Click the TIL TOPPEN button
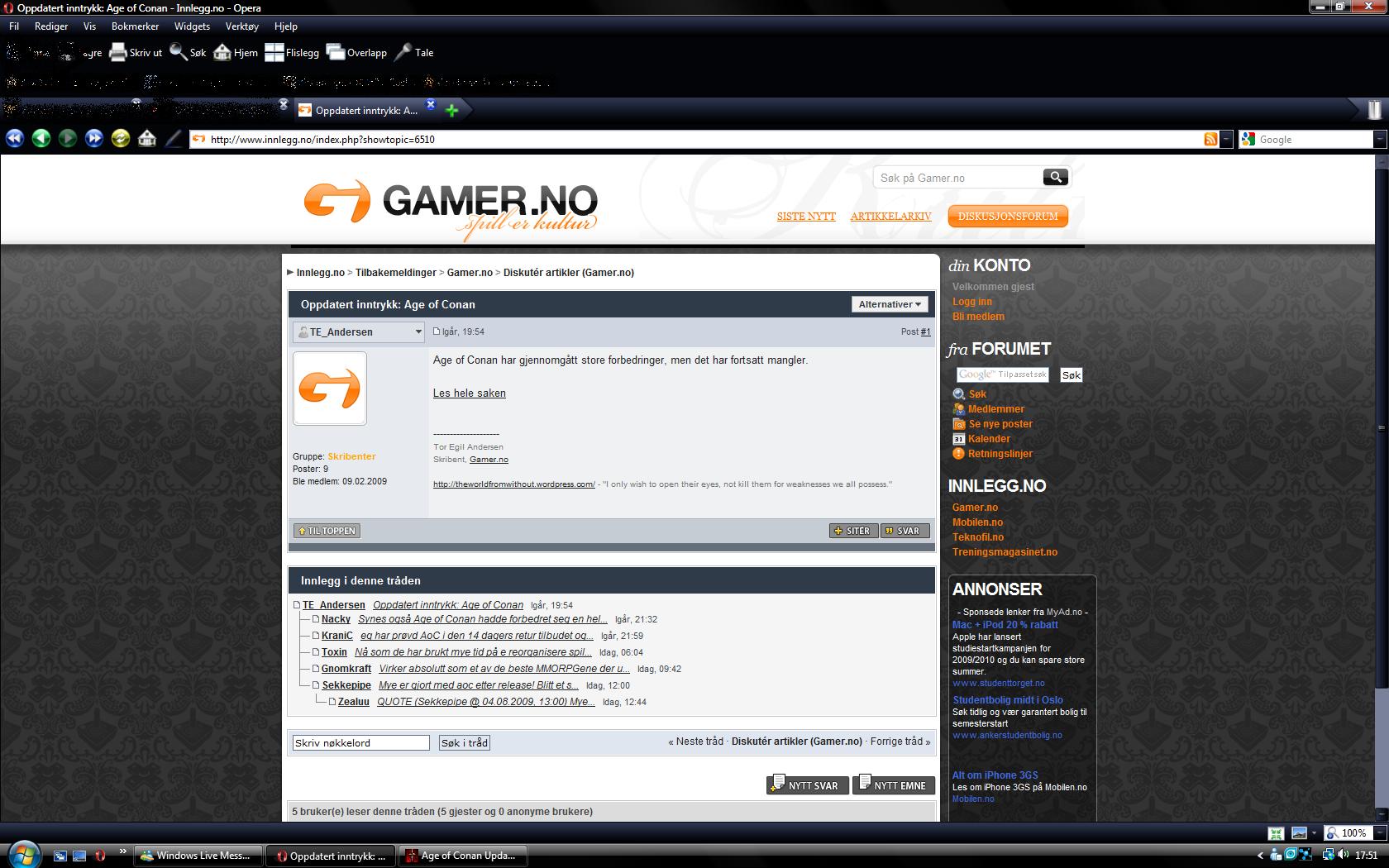This screenshot has width=1389, height=868. pyautogui.click(x=327, y=531)
